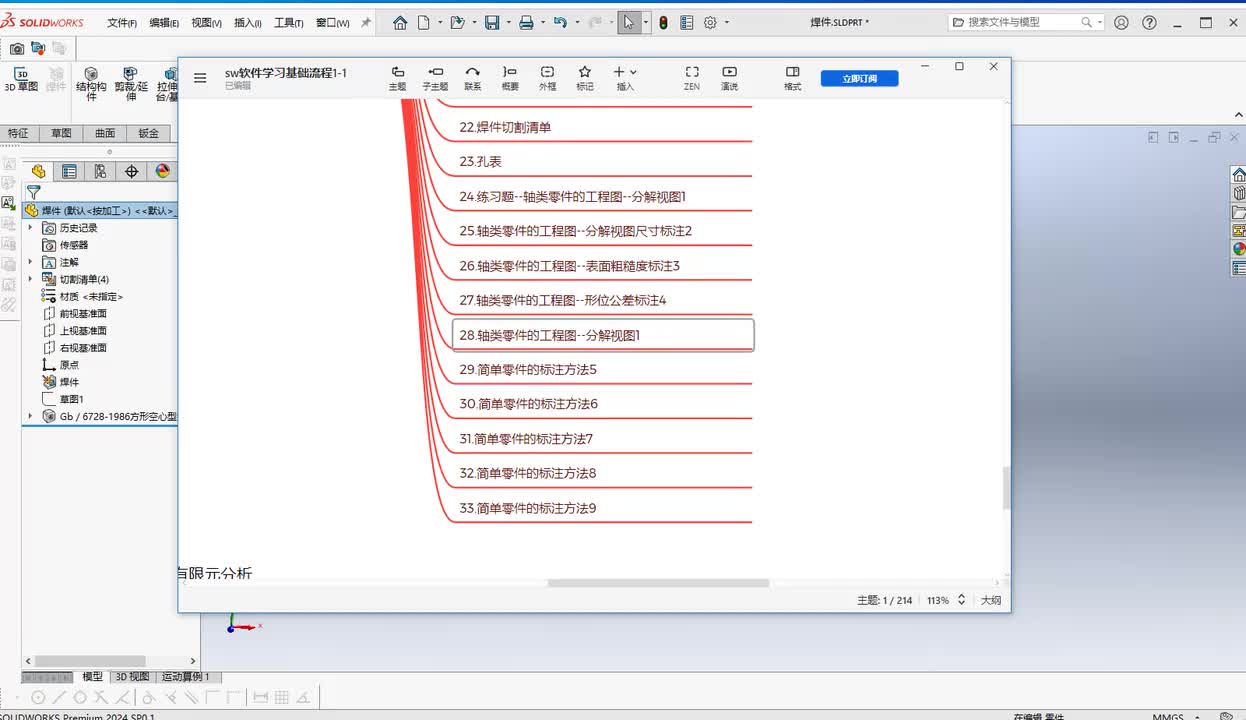Adjust zoom level stepper at 113%
This screenshot has height=720, width=1246.
point(961,600)
